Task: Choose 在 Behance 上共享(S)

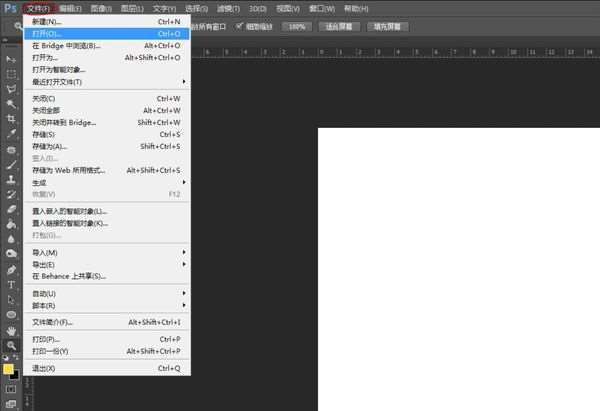Action: pos(107,276)
